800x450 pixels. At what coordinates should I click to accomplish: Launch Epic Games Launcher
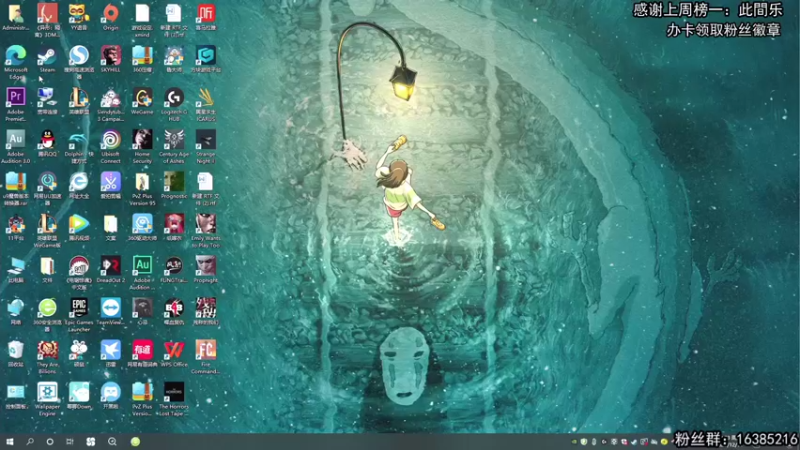(x=79, y=308)
